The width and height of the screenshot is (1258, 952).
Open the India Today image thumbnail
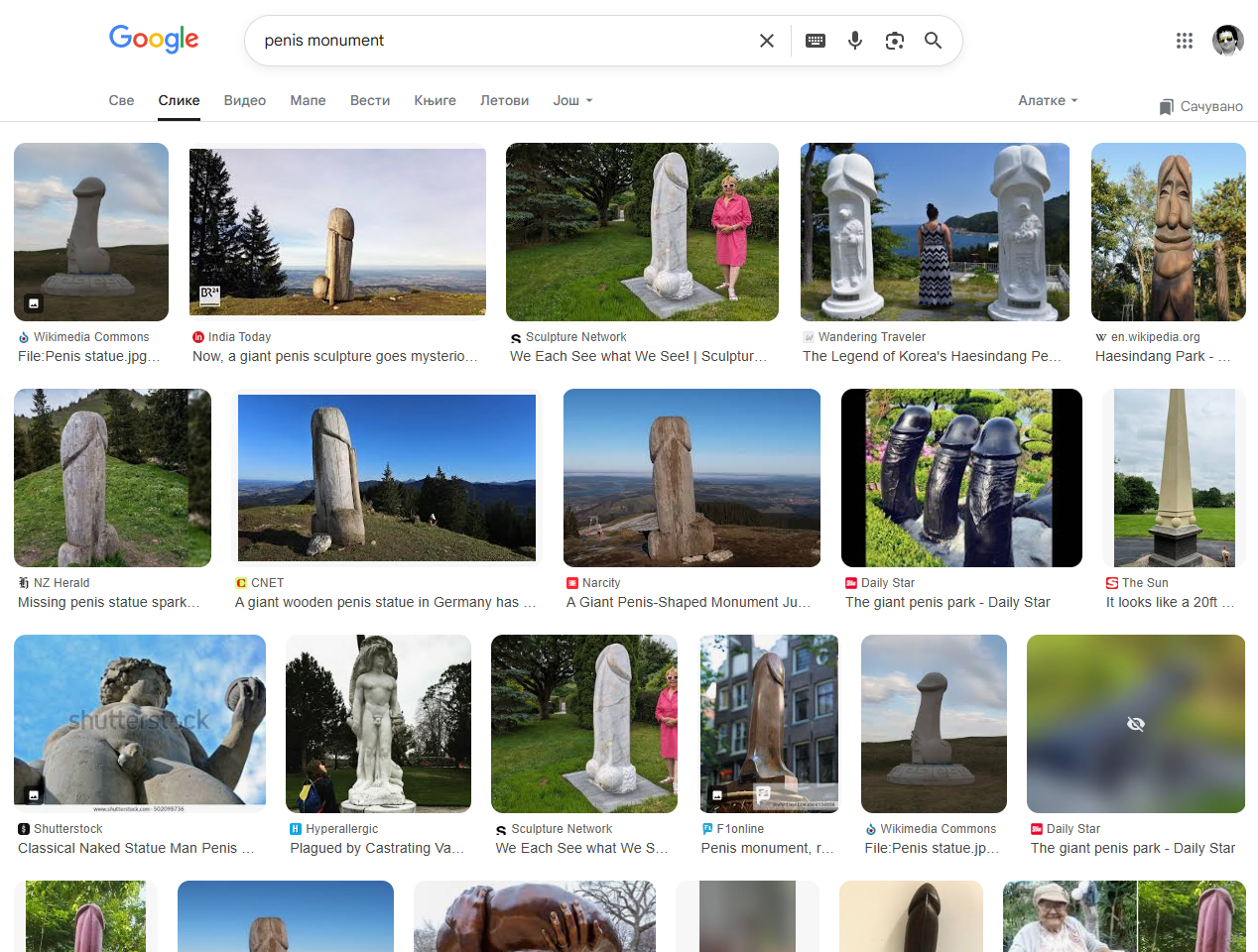(337, 232)
